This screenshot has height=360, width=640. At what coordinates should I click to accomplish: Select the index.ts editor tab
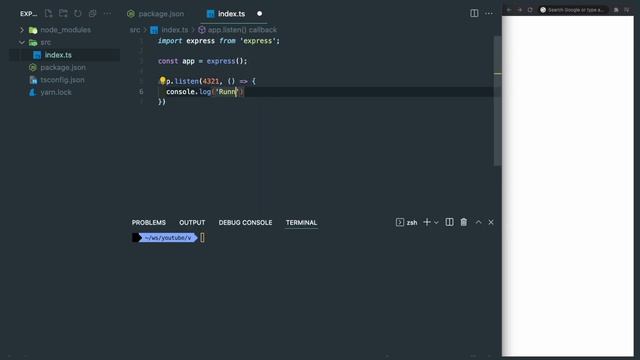click(x=231, y=13)
